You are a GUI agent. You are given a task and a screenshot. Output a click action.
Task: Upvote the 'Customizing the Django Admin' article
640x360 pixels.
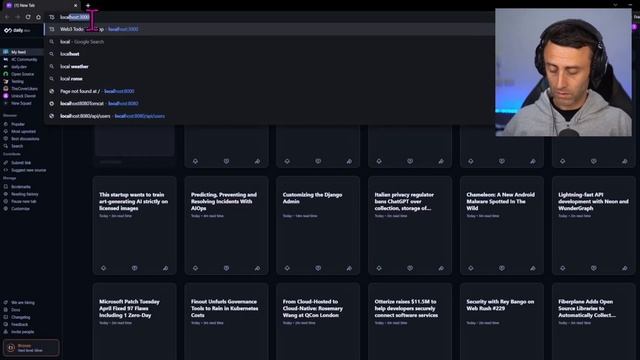(x=287, y=268)
